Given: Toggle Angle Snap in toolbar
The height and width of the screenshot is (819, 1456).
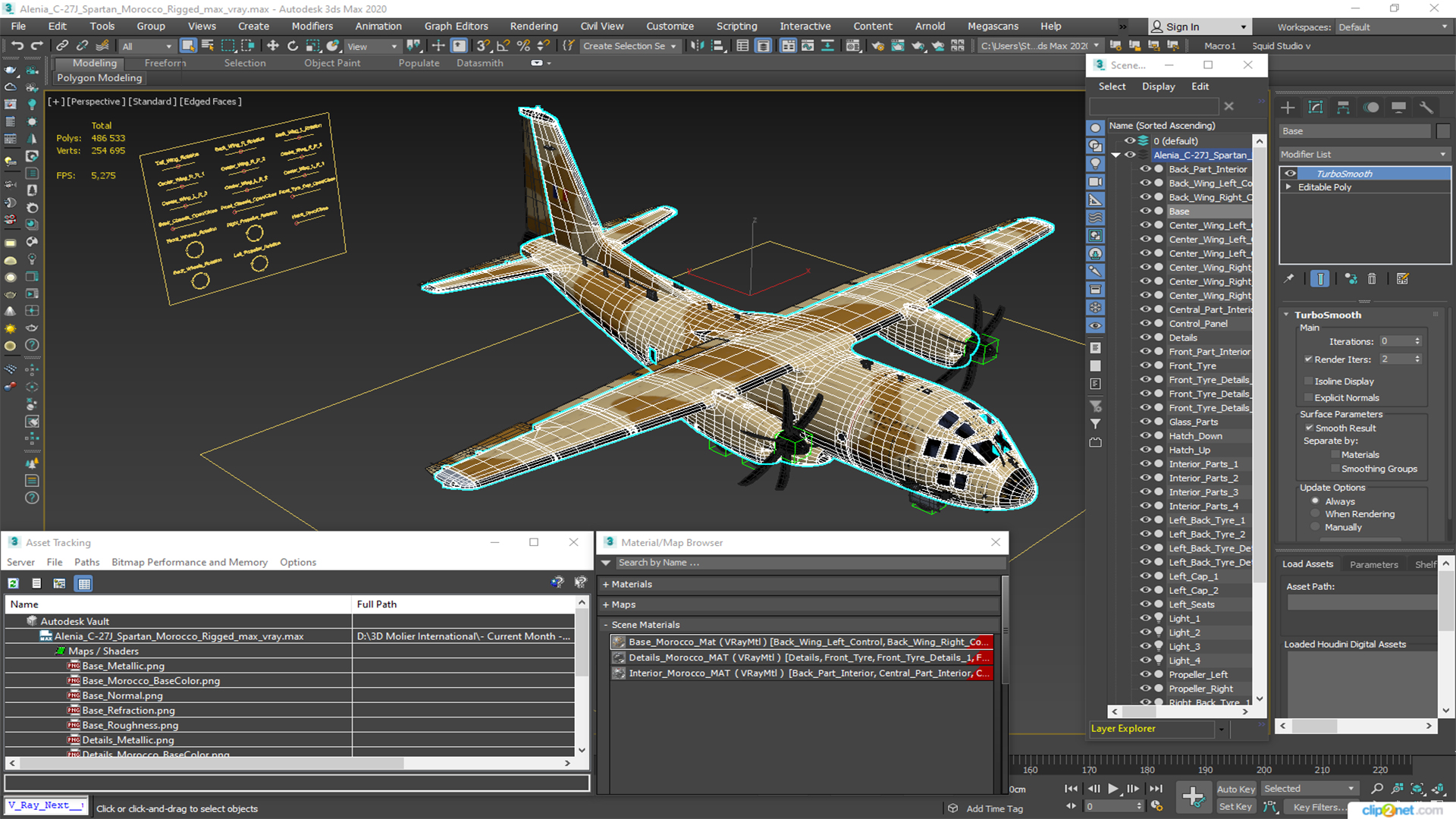Looking at the screenshot, I should point(503,45).
